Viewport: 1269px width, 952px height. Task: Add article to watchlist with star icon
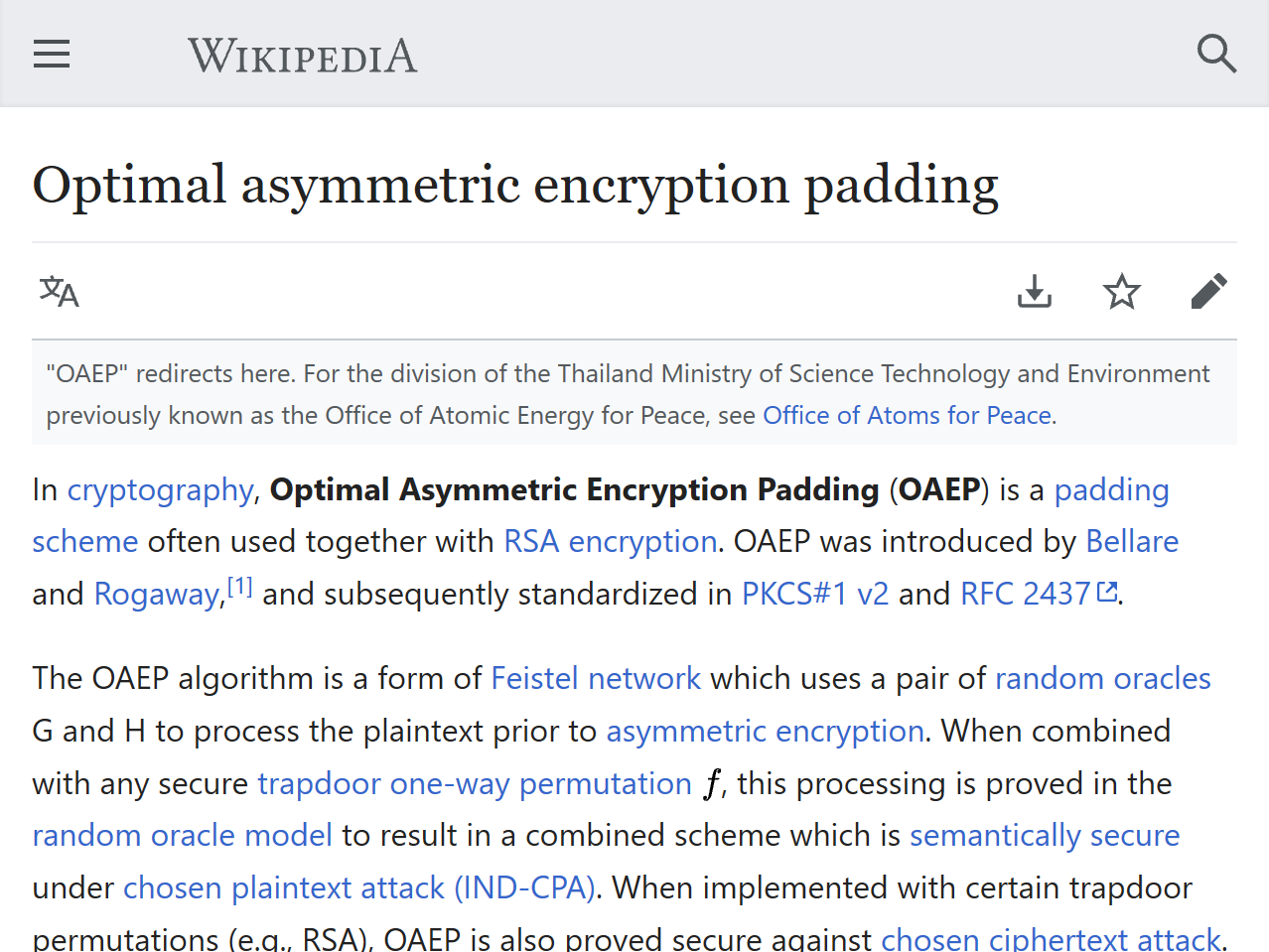pyautogui.click(x=1122, y=292)
